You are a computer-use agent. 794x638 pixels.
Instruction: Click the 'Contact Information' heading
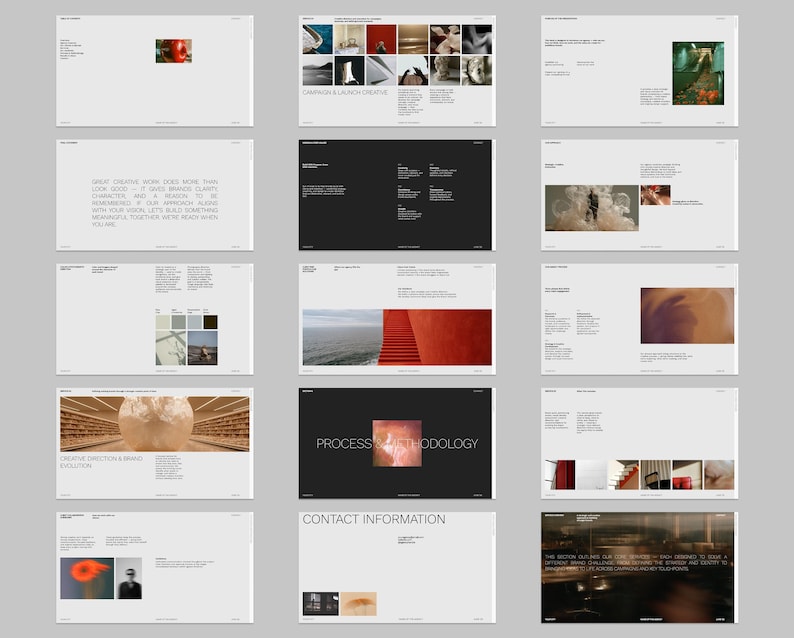pyautogui.click(x=374, y=520)
